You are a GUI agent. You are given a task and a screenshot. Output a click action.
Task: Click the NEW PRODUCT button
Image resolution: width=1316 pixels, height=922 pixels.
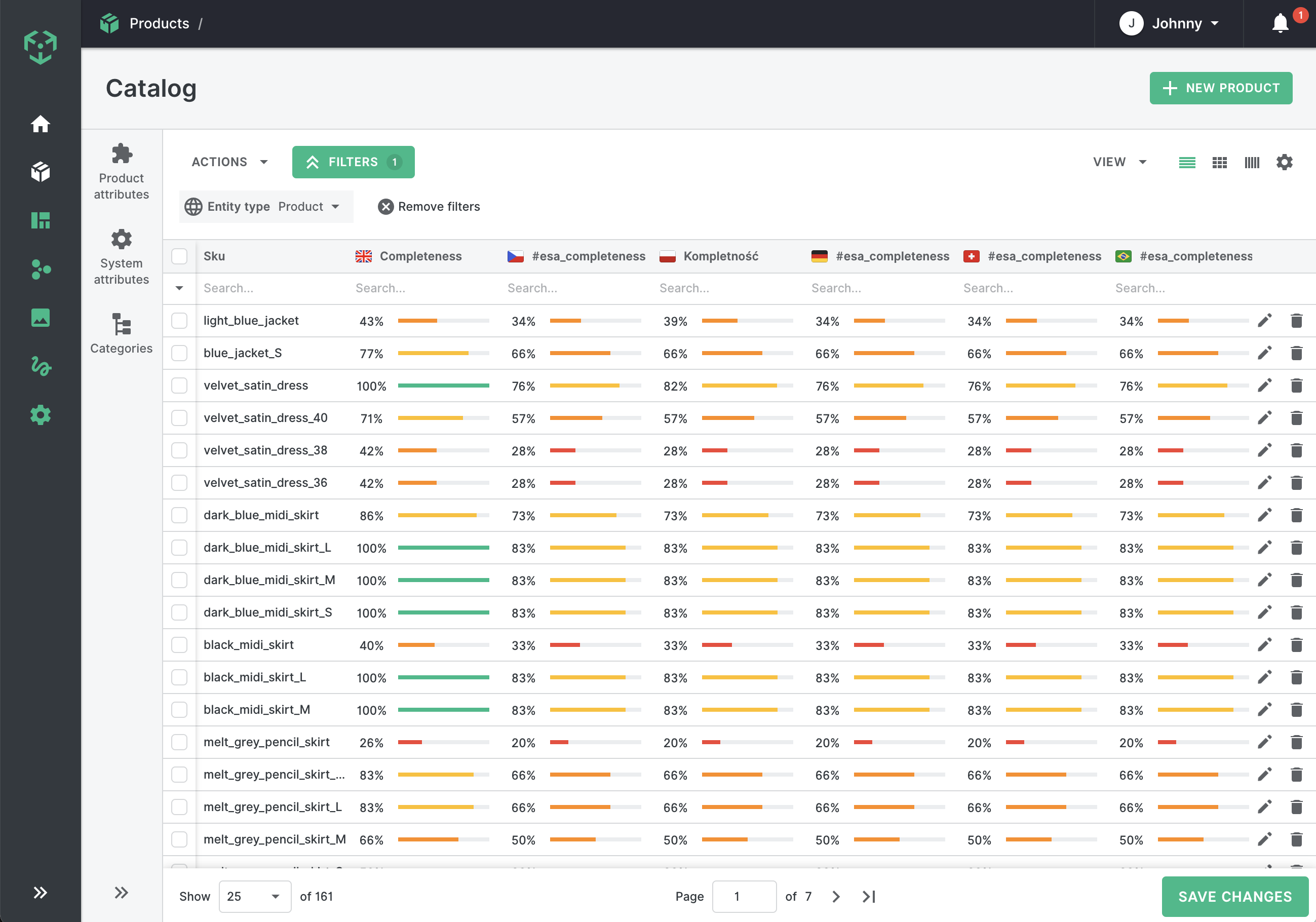[1220, 88]
